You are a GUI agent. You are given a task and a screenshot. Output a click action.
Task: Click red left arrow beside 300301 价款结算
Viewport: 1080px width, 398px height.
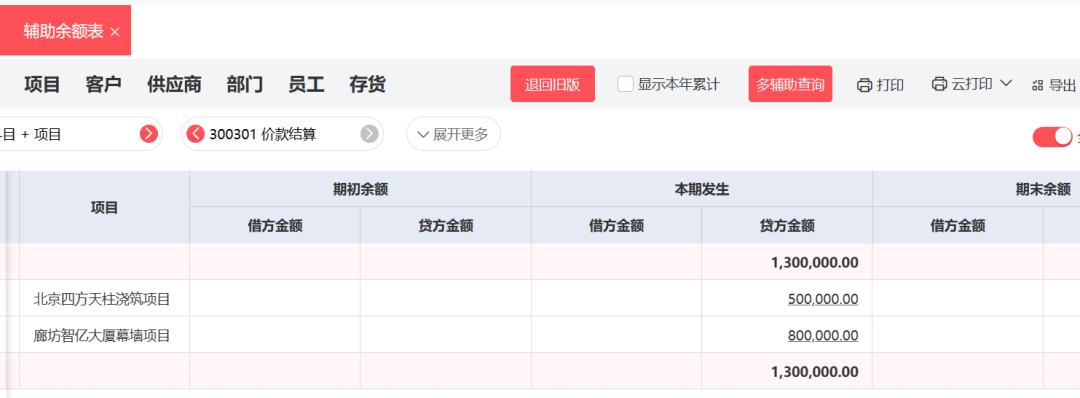pyautogui.click(x=196, y=134)
